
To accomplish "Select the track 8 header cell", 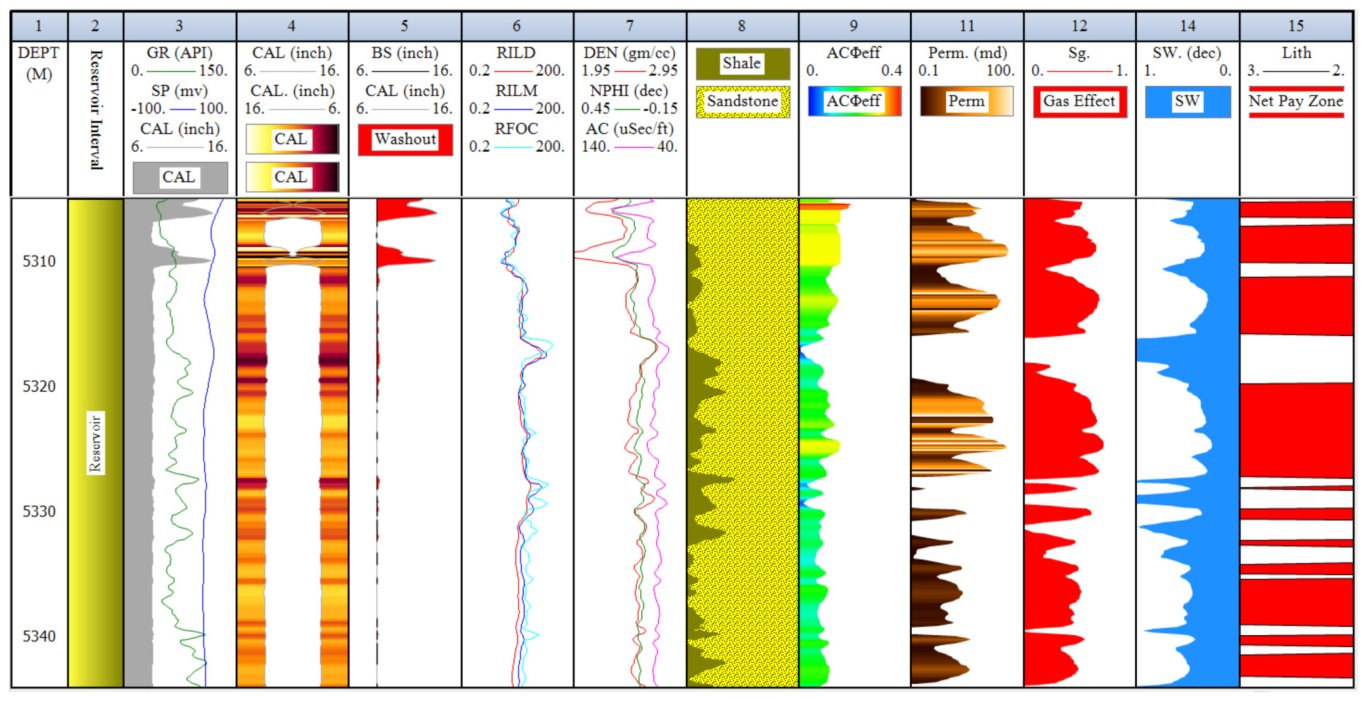I will [742, 23].
